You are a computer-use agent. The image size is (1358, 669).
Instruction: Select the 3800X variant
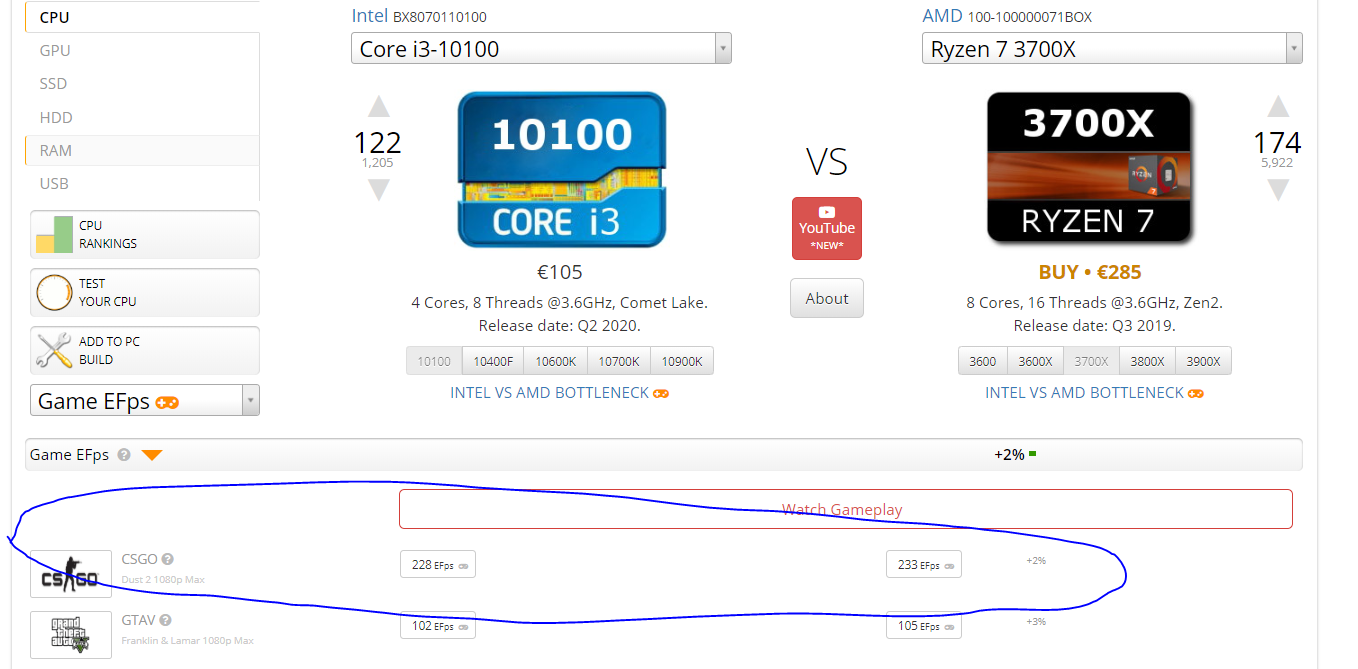tap(1147, 361)
